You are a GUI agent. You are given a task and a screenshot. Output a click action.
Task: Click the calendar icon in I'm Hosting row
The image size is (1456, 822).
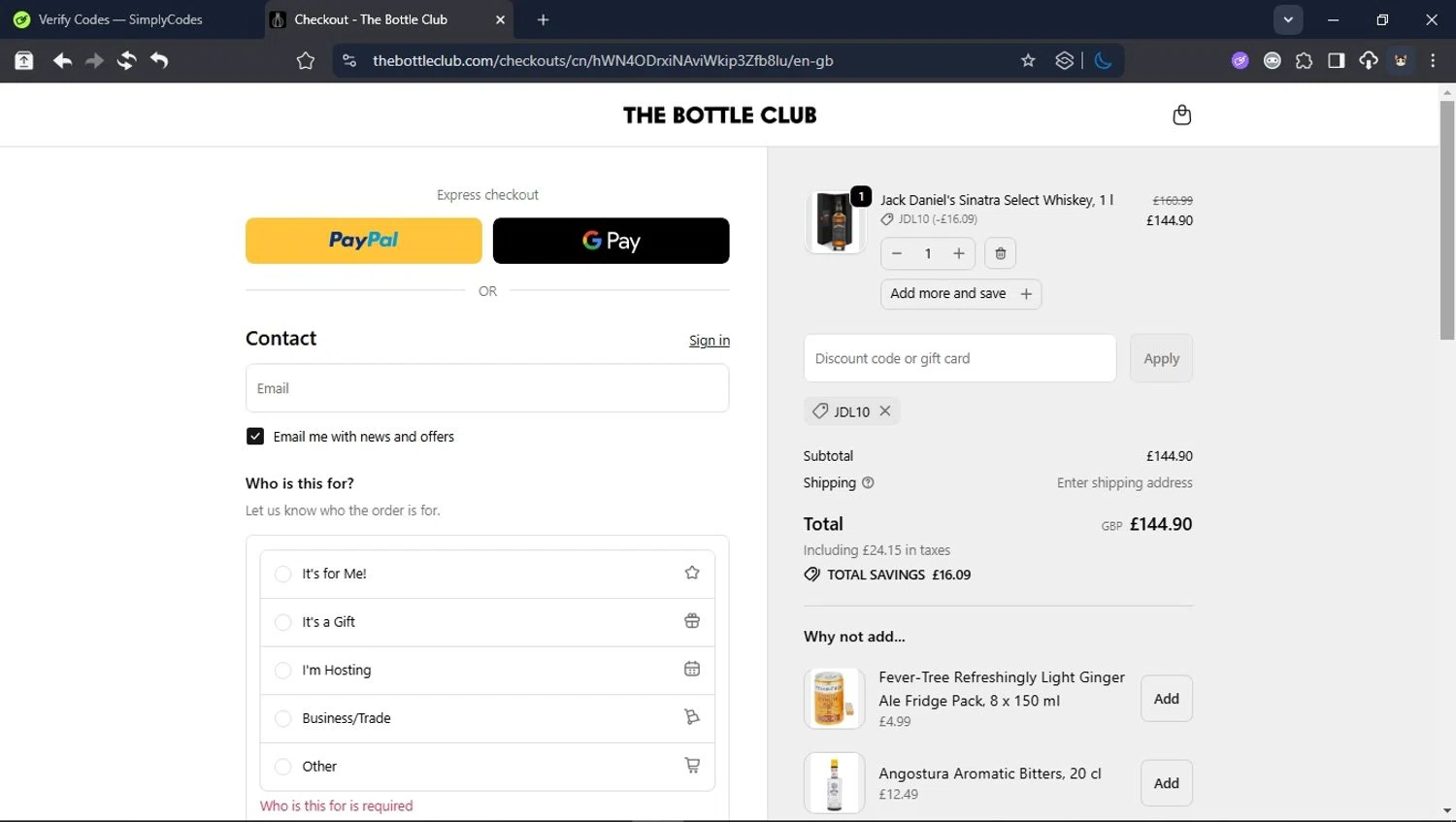click(692, 669)
